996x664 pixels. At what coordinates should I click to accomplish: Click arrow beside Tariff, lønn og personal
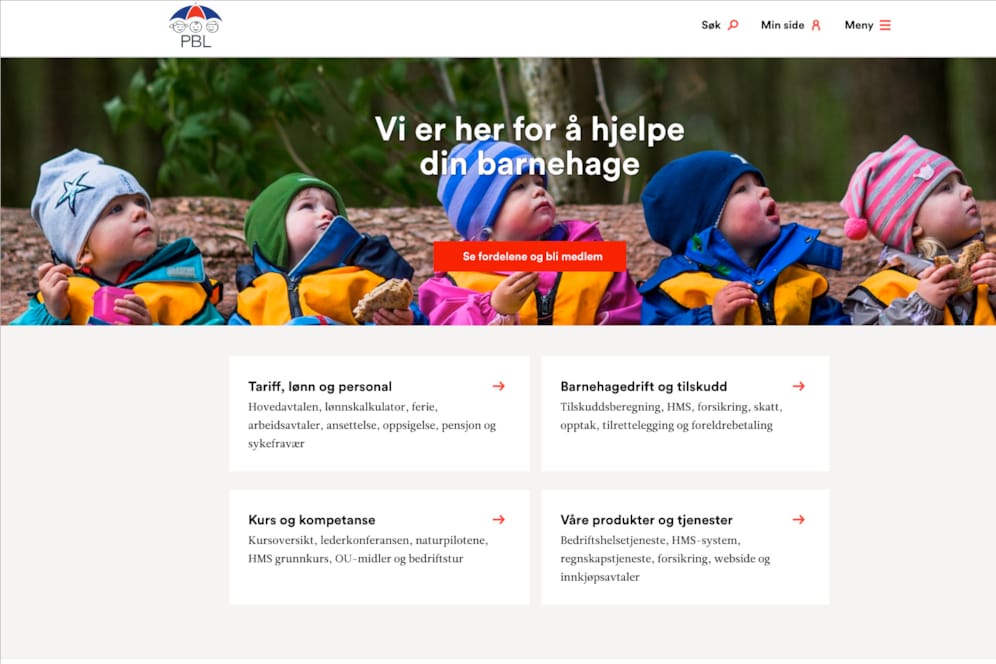499,386
